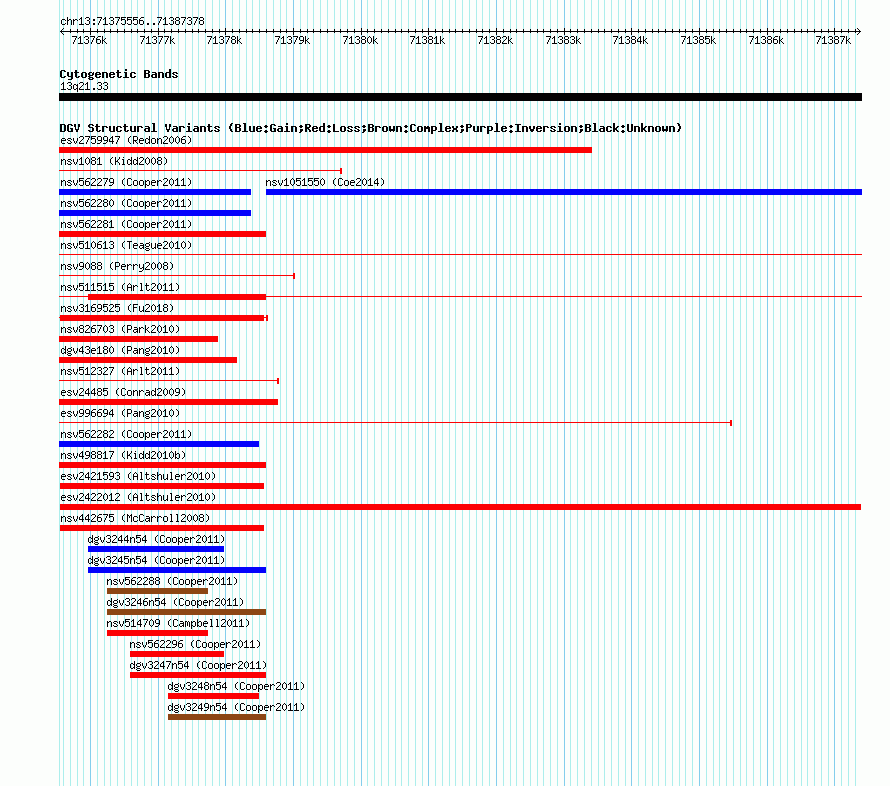Click nsv562282 (Cooper2011) label
This screenshot has width=890, height=786.
[126, 434]
